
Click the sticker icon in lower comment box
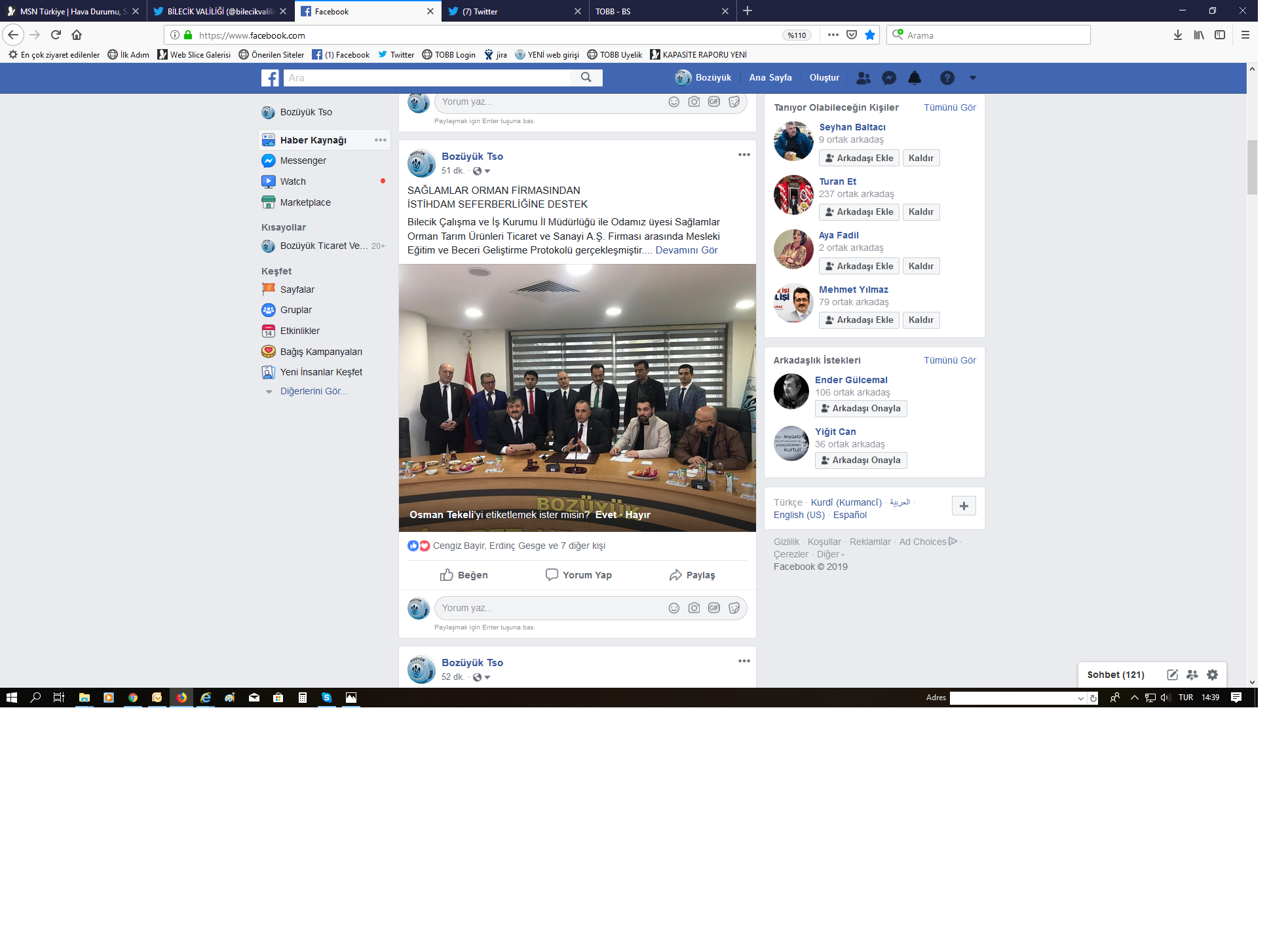[734, 608]
